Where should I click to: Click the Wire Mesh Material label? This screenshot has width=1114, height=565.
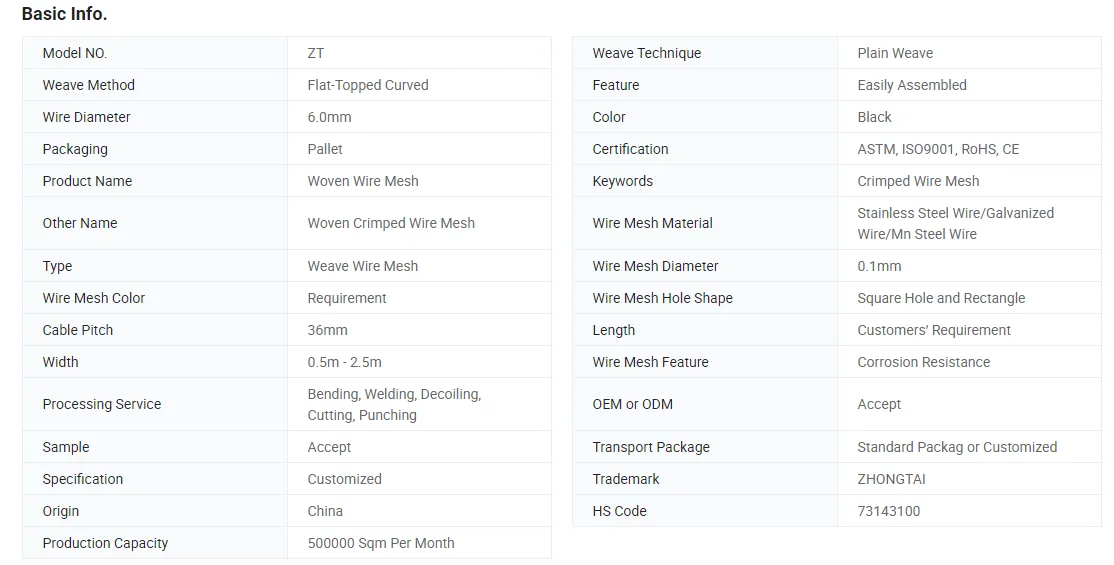653,223
